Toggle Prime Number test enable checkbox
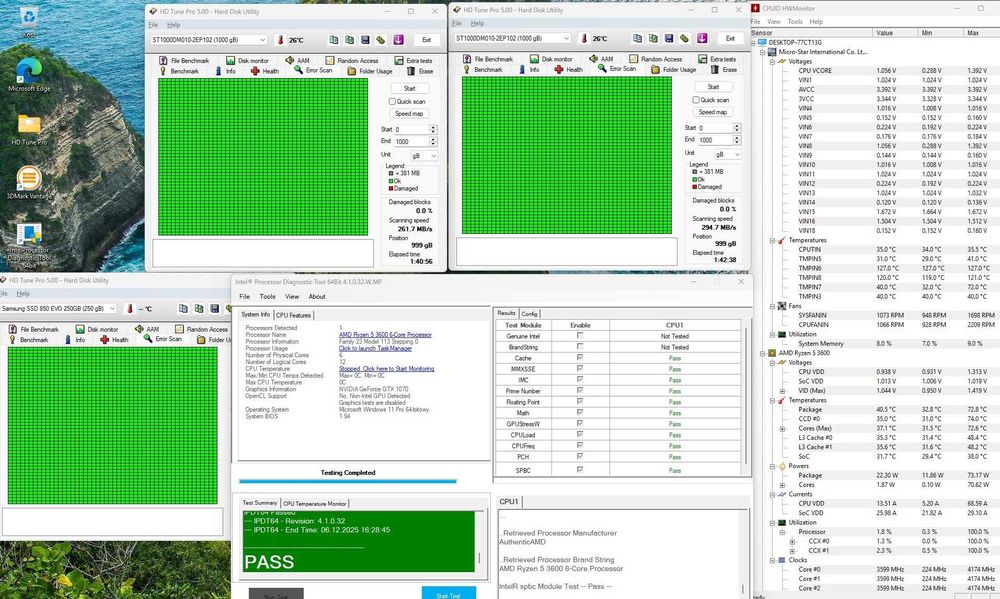 point(580,390)
